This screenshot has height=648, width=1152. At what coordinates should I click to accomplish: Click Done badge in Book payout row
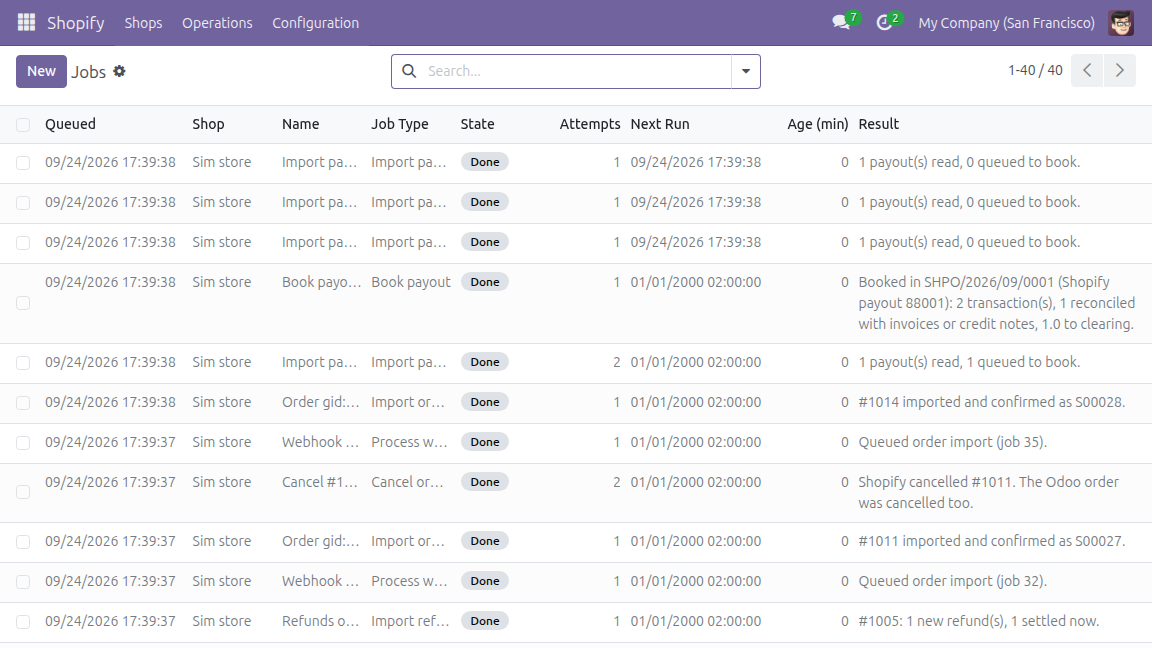pos(485,282)
